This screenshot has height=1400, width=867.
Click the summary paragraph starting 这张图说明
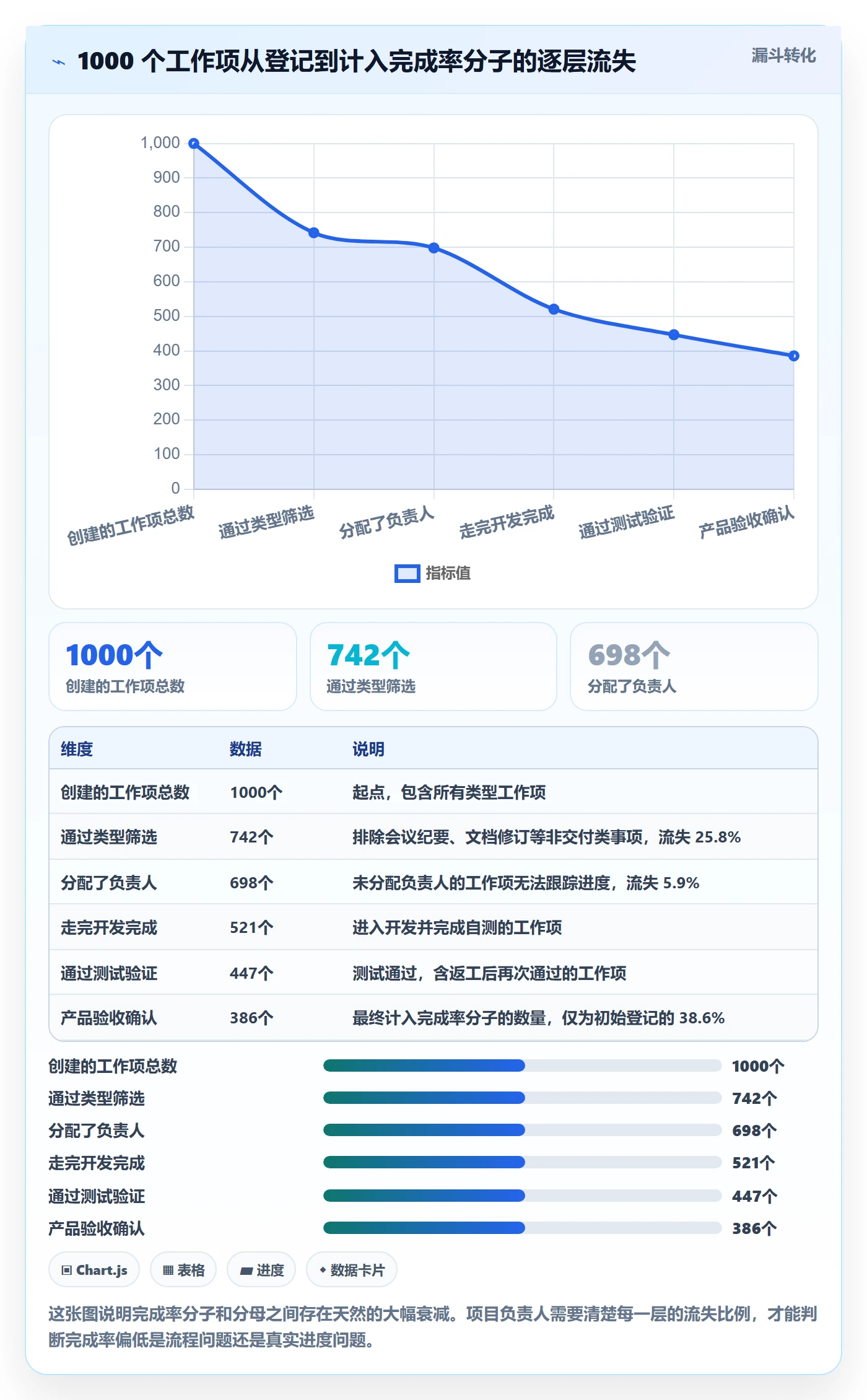coord(433,1327)
